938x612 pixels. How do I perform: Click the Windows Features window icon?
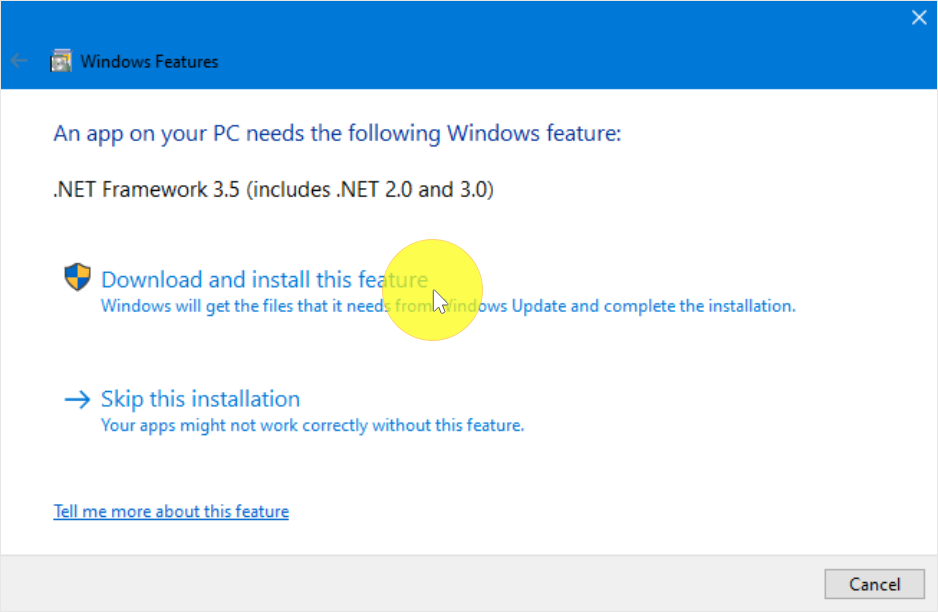(x=60, y=61)
